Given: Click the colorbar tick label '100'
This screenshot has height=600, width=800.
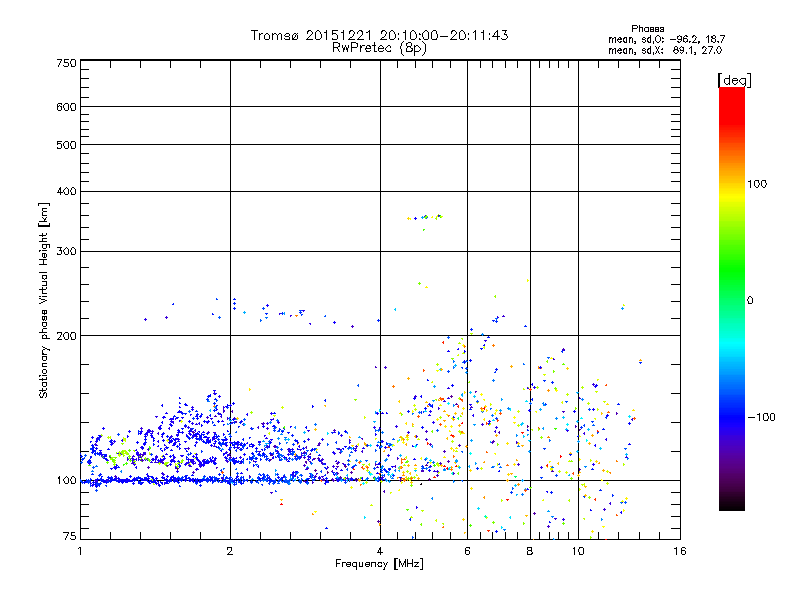Looking at the screenshot, I should tap(757, 184).
